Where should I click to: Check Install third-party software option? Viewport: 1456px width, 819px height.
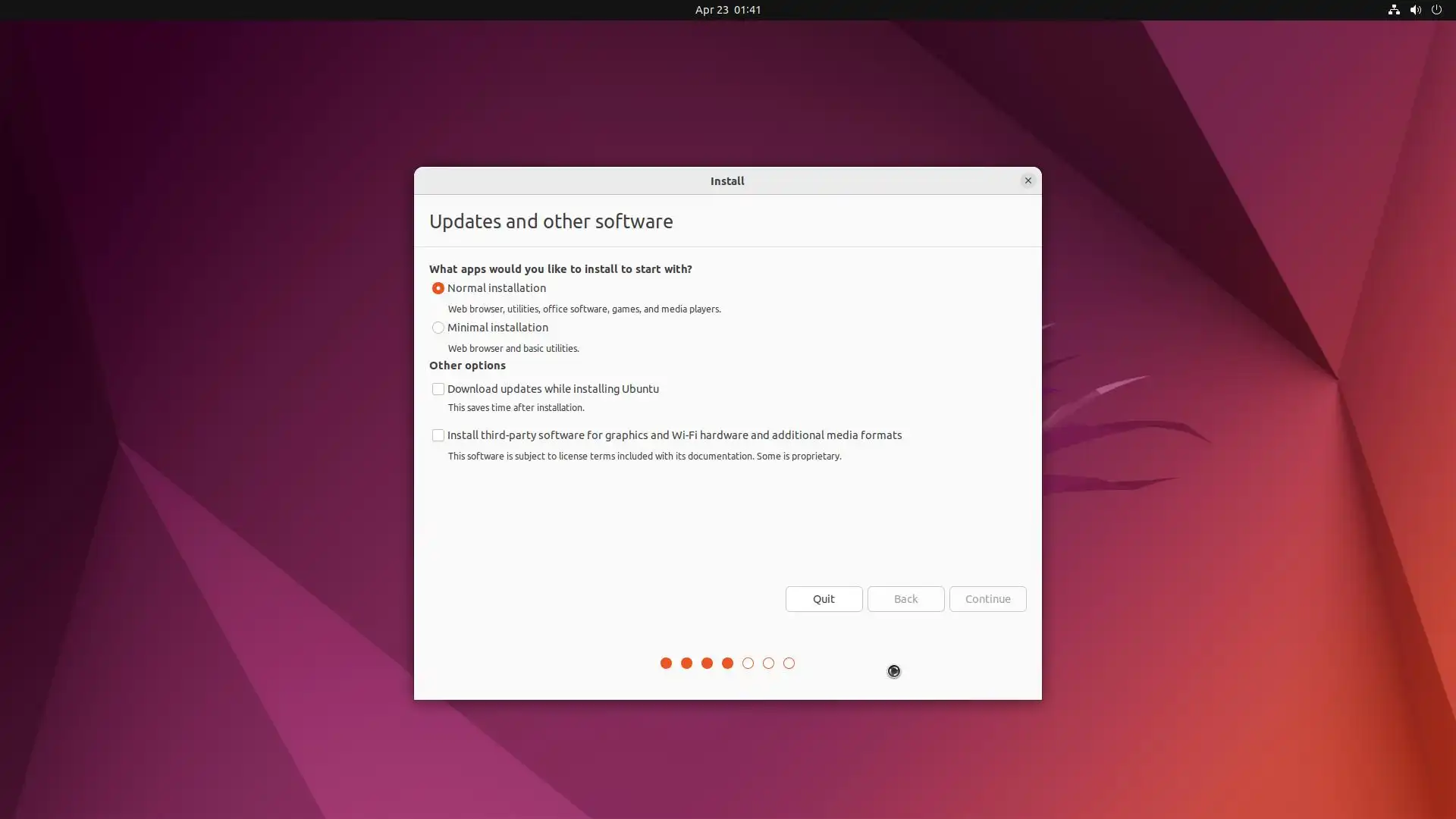pyautogui.click(x=438, y=435)
